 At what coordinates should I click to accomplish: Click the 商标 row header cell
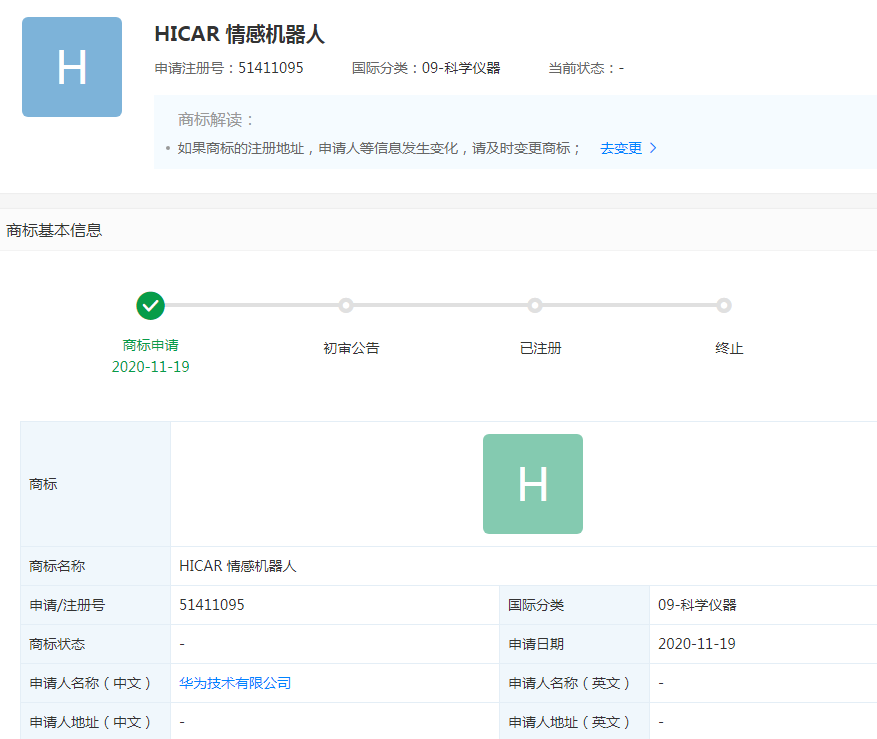tap(96, 484)
